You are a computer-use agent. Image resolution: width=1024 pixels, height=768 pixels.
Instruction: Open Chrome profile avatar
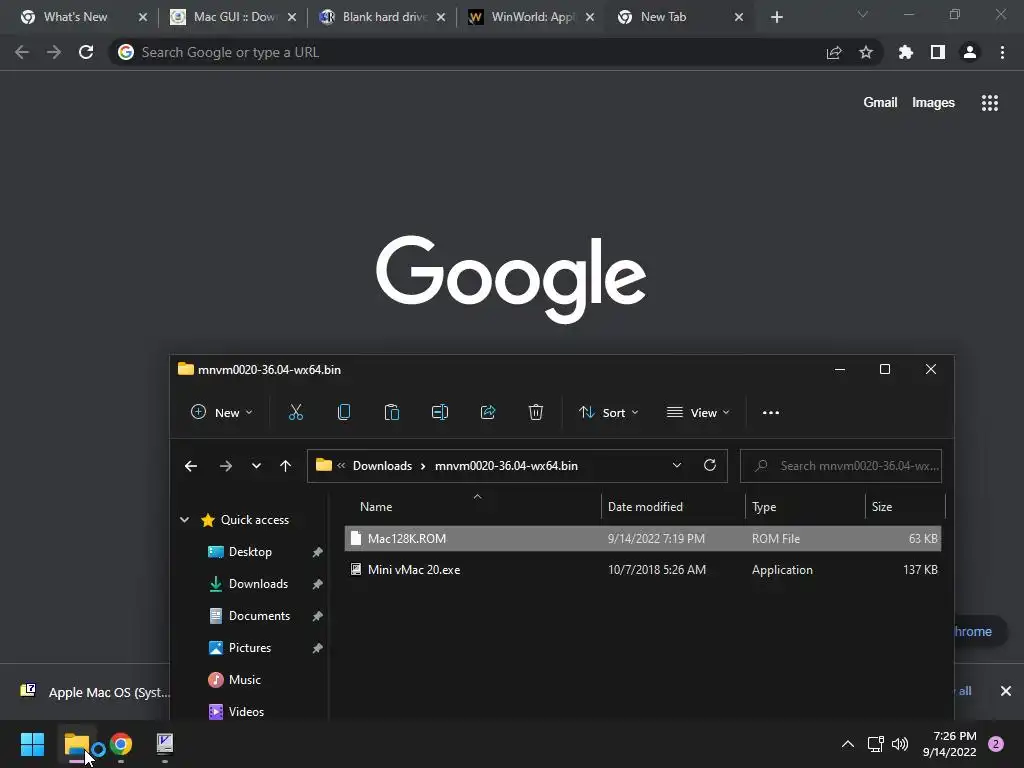coord(970,52)
